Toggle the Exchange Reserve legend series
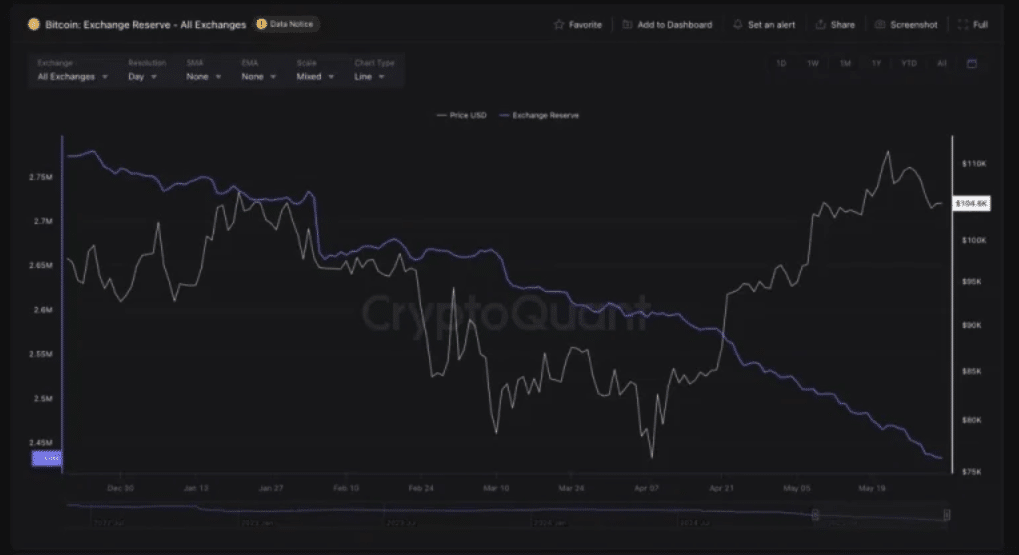Viewport: 1019px width, 555px height. pyautogui.click(x=539, y=115)
